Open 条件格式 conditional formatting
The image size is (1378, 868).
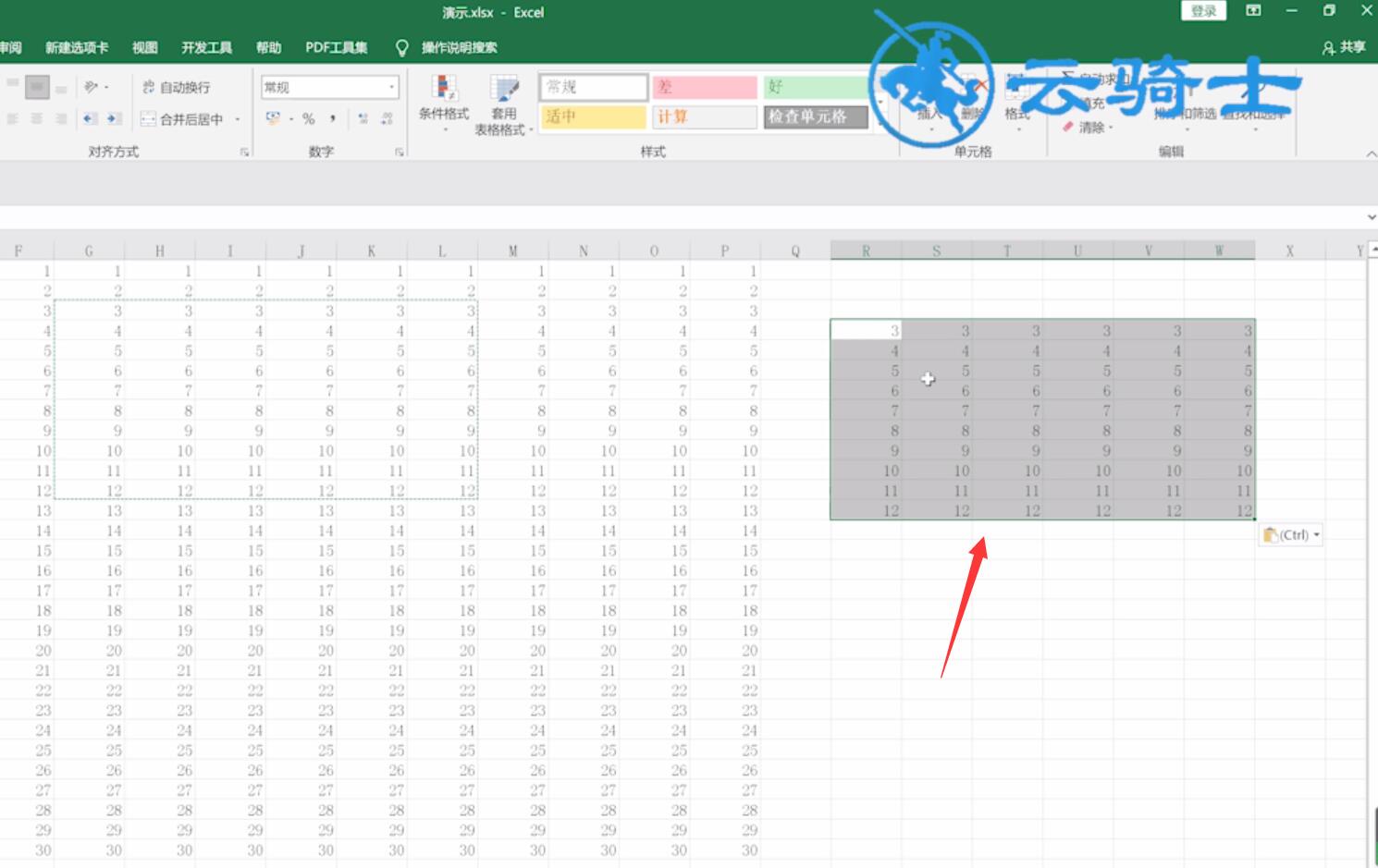(444, 102)
